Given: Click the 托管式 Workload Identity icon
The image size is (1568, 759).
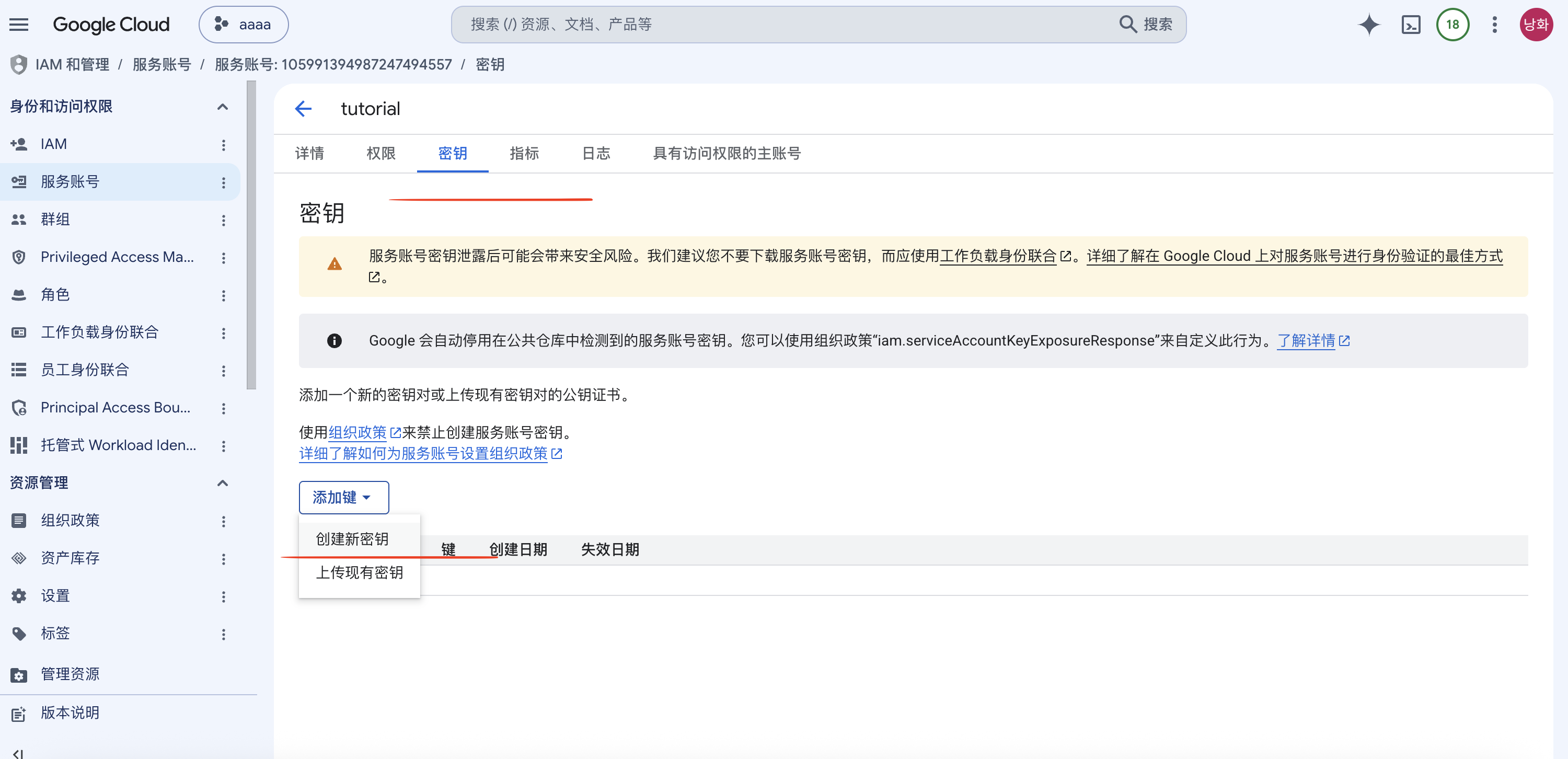Looking at the screenshot, I should pos(19,445).
